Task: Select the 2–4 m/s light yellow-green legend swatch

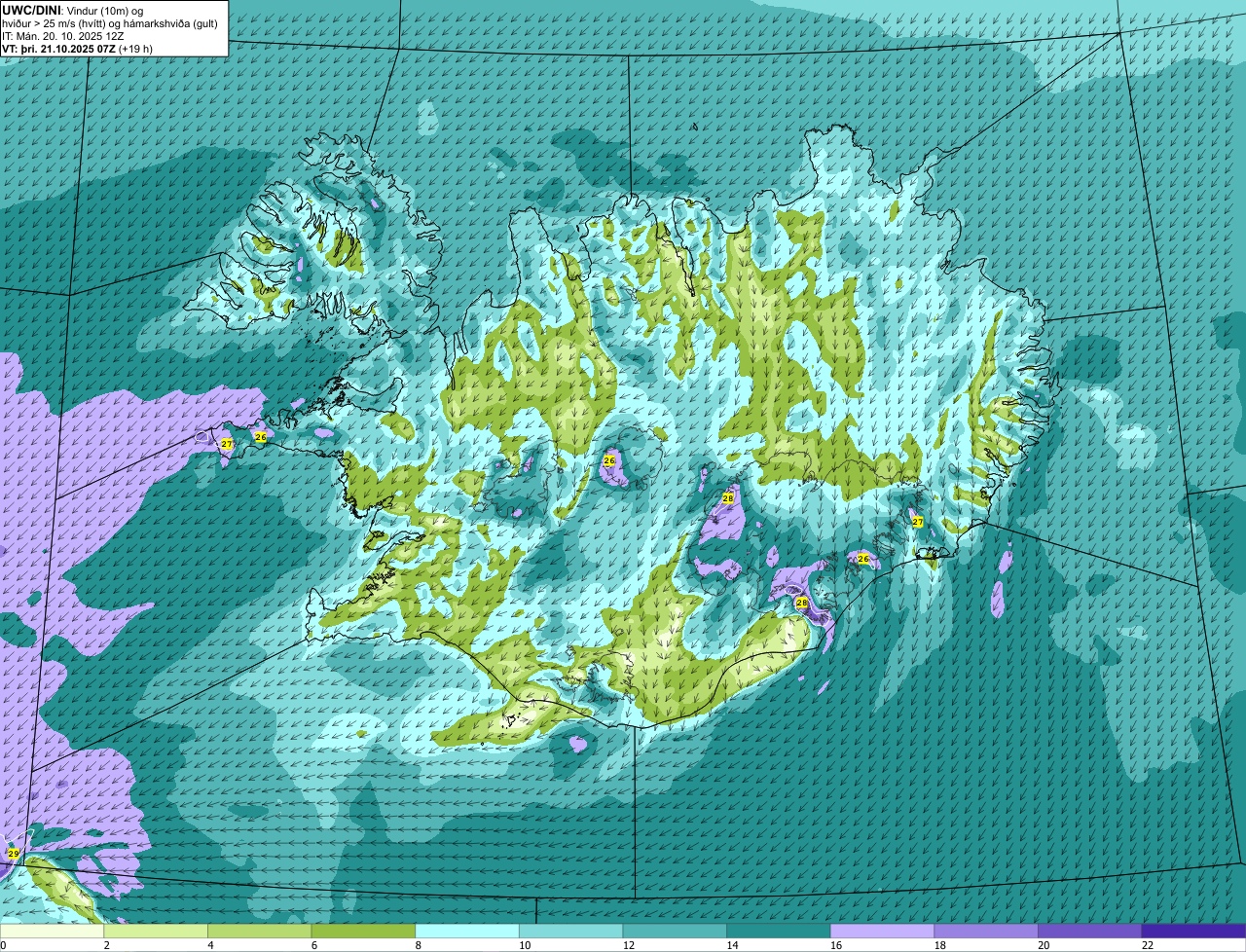Action: (x=156, y=932)
